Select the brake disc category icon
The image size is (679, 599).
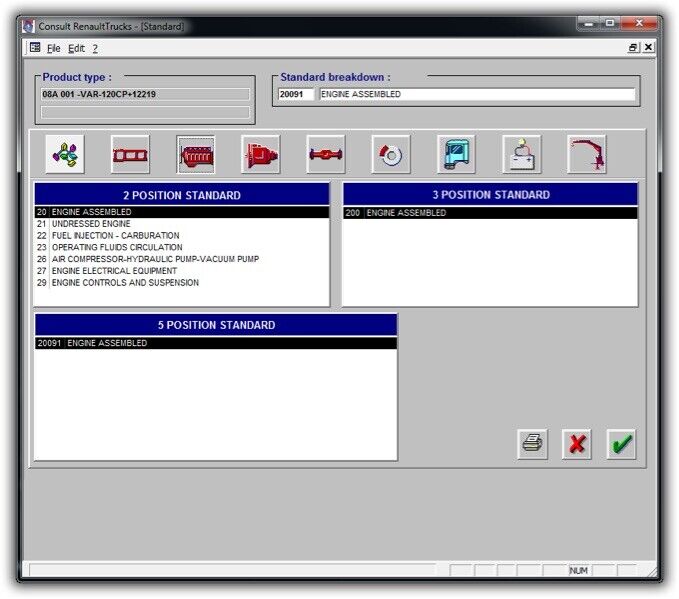[391, 155]
